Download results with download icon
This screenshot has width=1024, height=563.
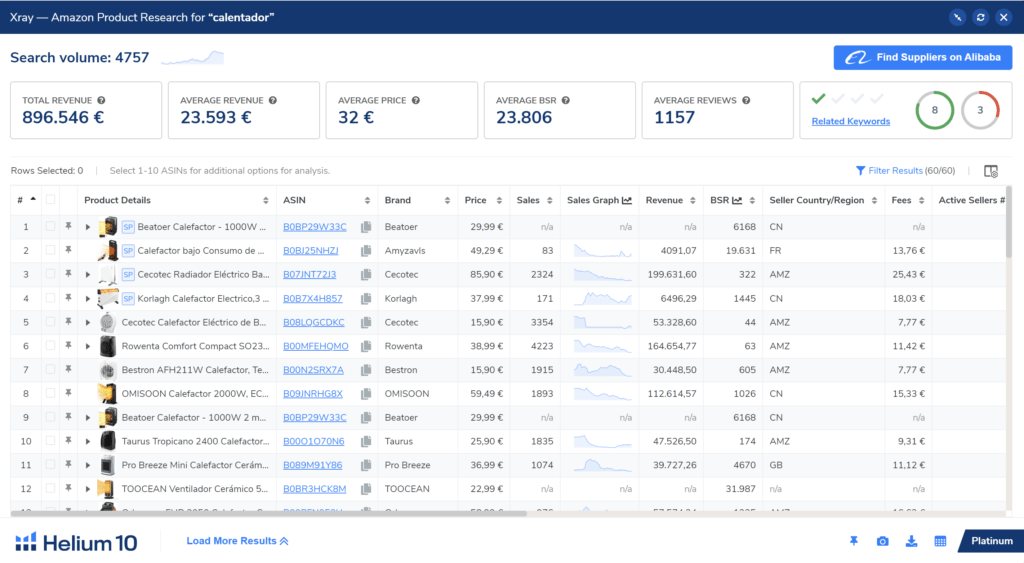coord(911,541)
